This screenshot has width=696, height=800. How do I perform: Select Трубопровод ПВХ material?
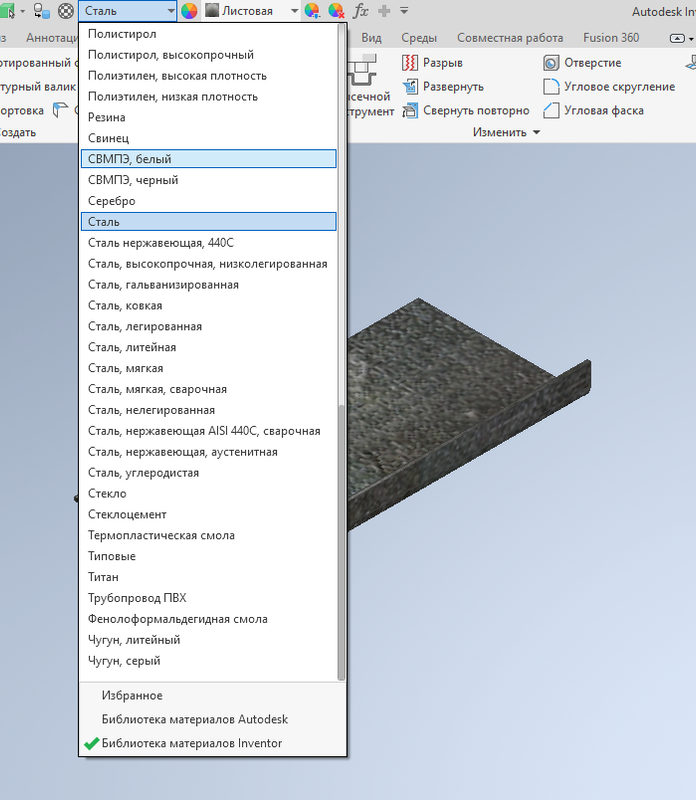coord(209,598)
